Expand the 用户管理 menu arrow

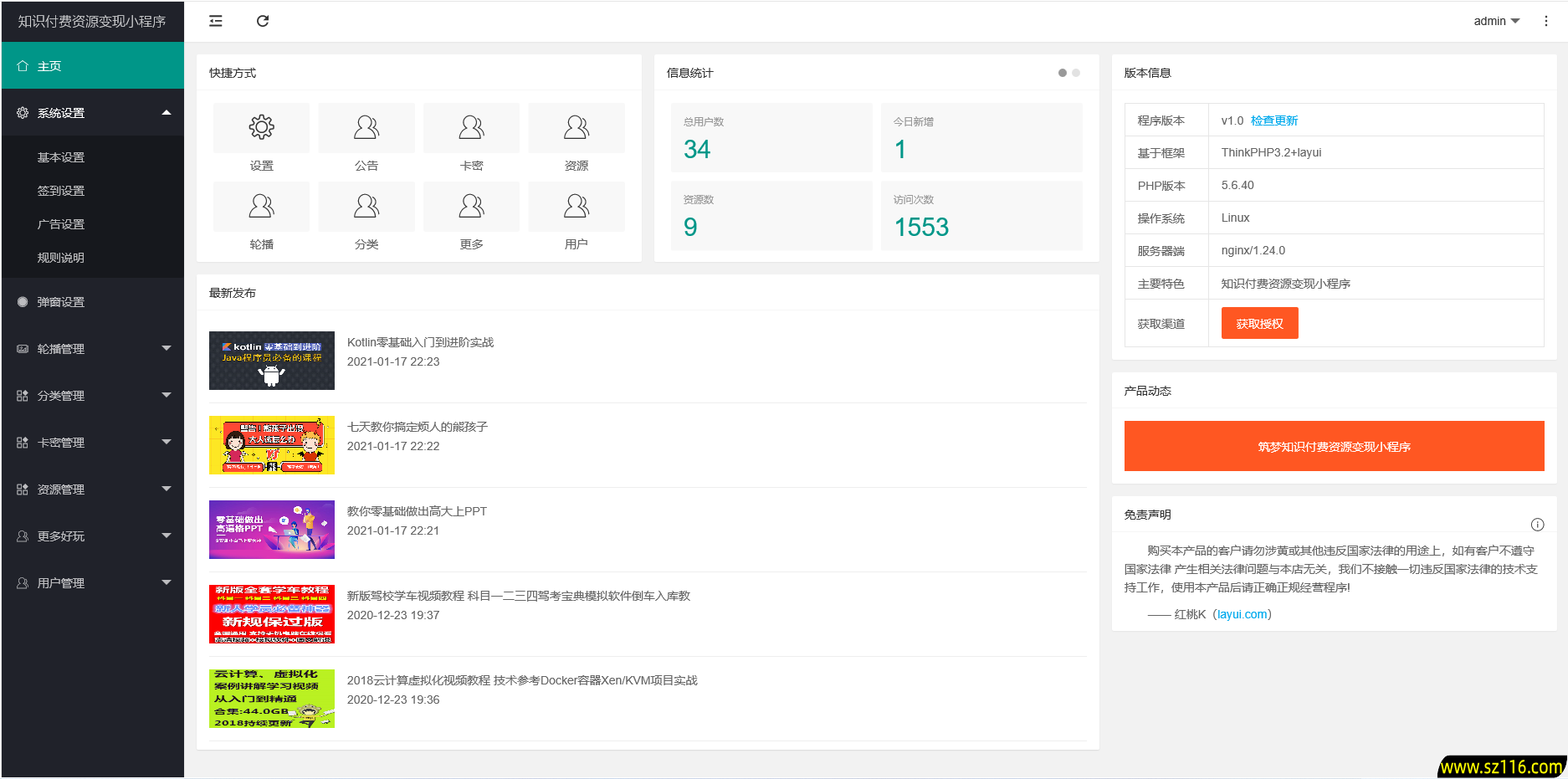167,582
